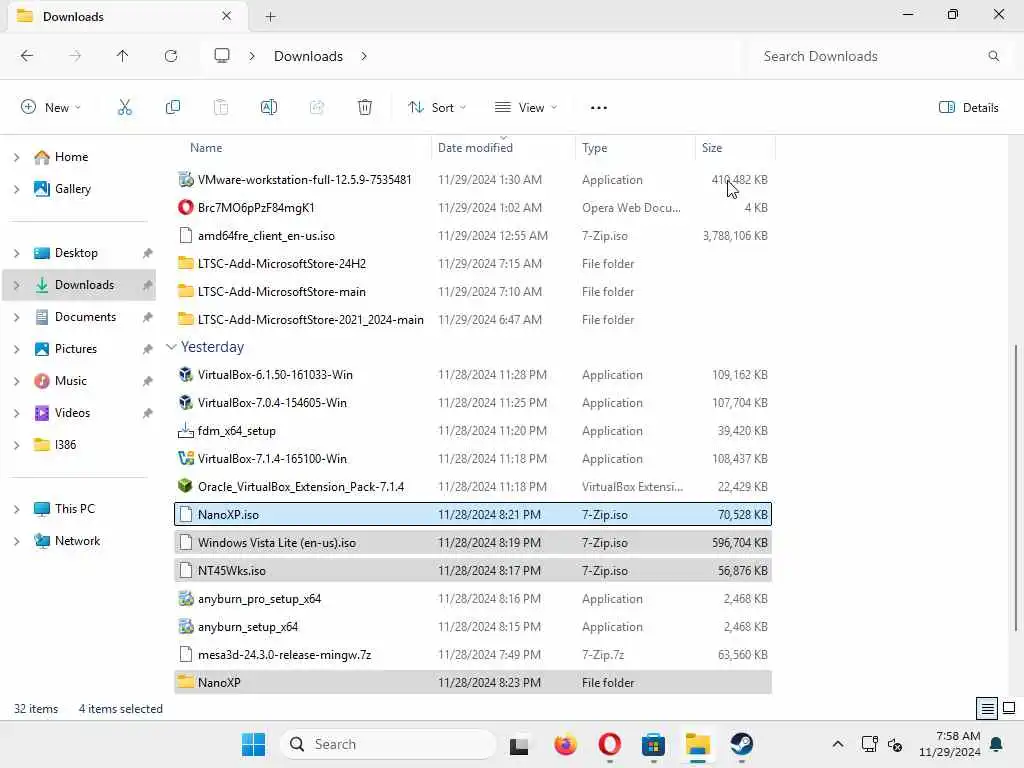Viewport: 1024px width, 768px height.
Task: Open Steam from the taskbar
Action: coord(741,744)
